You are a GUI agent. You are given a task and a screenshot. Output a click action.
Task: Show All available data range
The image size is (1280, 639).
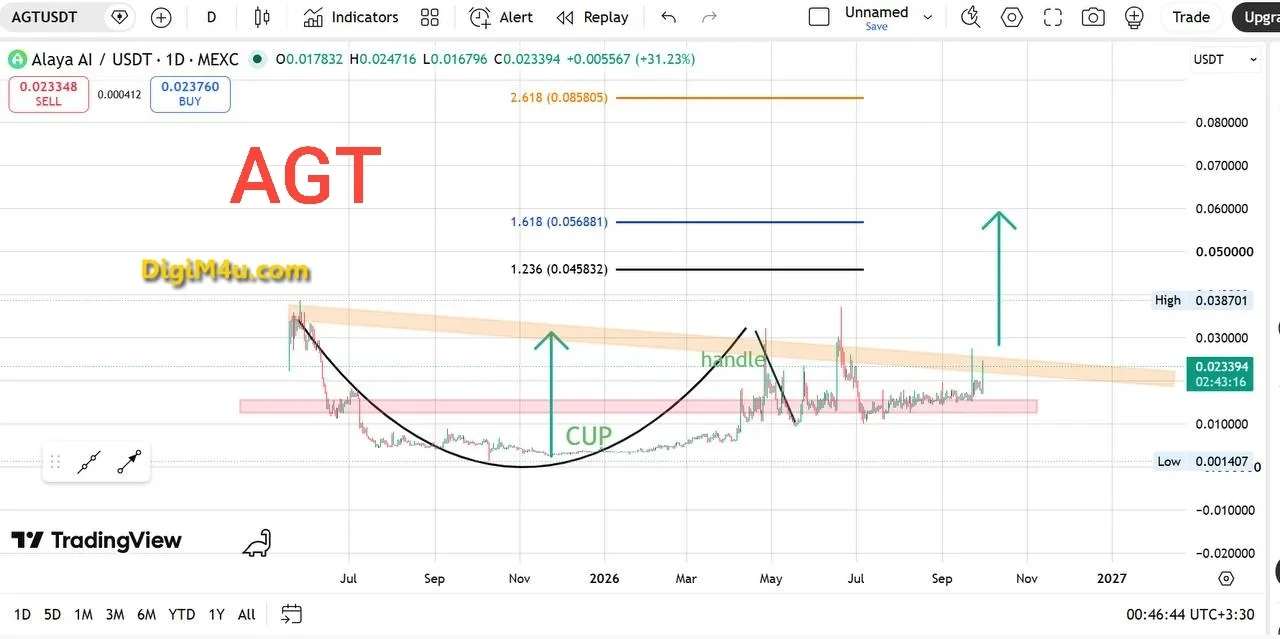[247, 614]
